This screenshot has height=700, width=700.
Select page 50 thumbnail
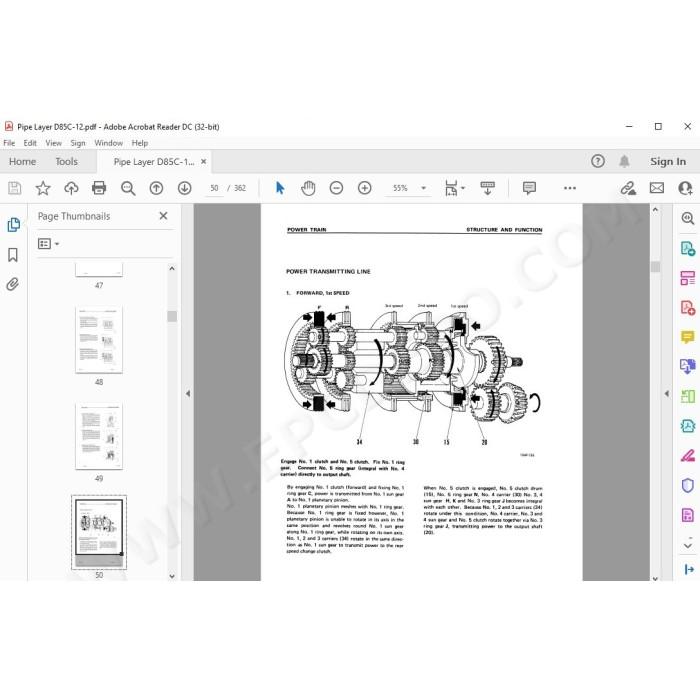(x=99, y=533)
